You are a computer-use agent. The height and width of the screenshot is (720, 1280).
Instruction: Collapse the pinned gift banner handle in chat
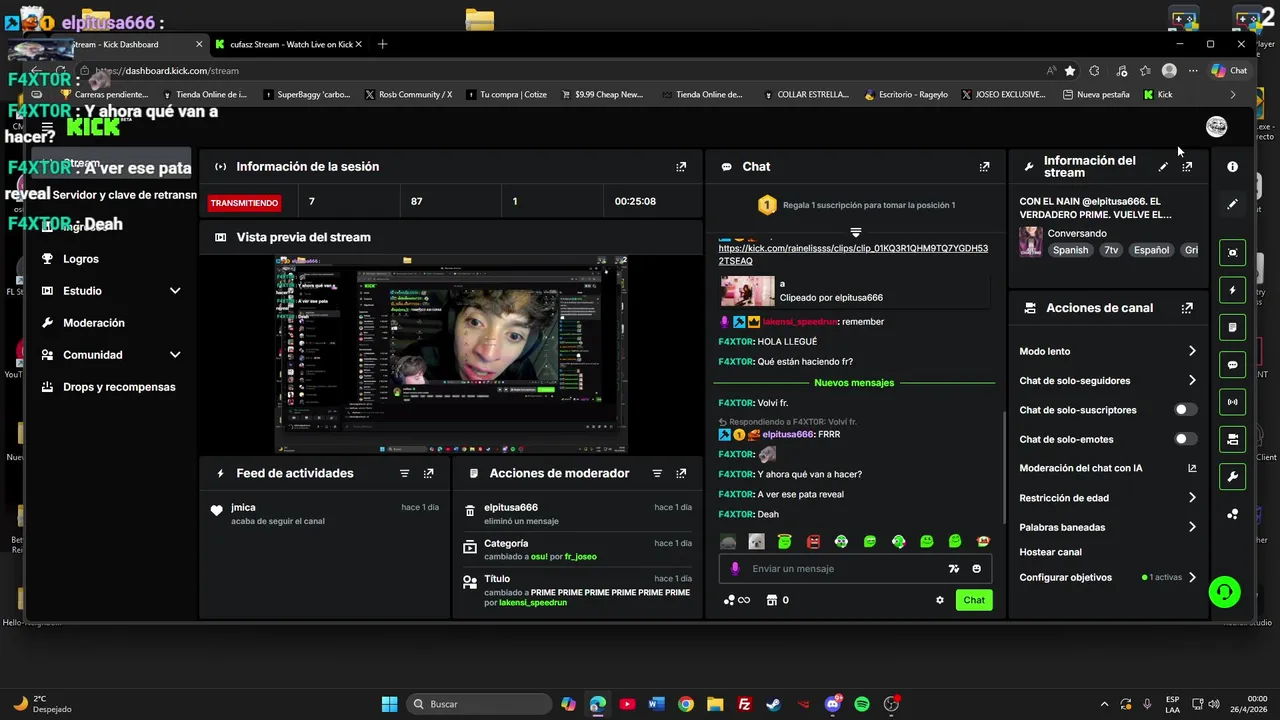pyautogui.click(x=855, y=232)
